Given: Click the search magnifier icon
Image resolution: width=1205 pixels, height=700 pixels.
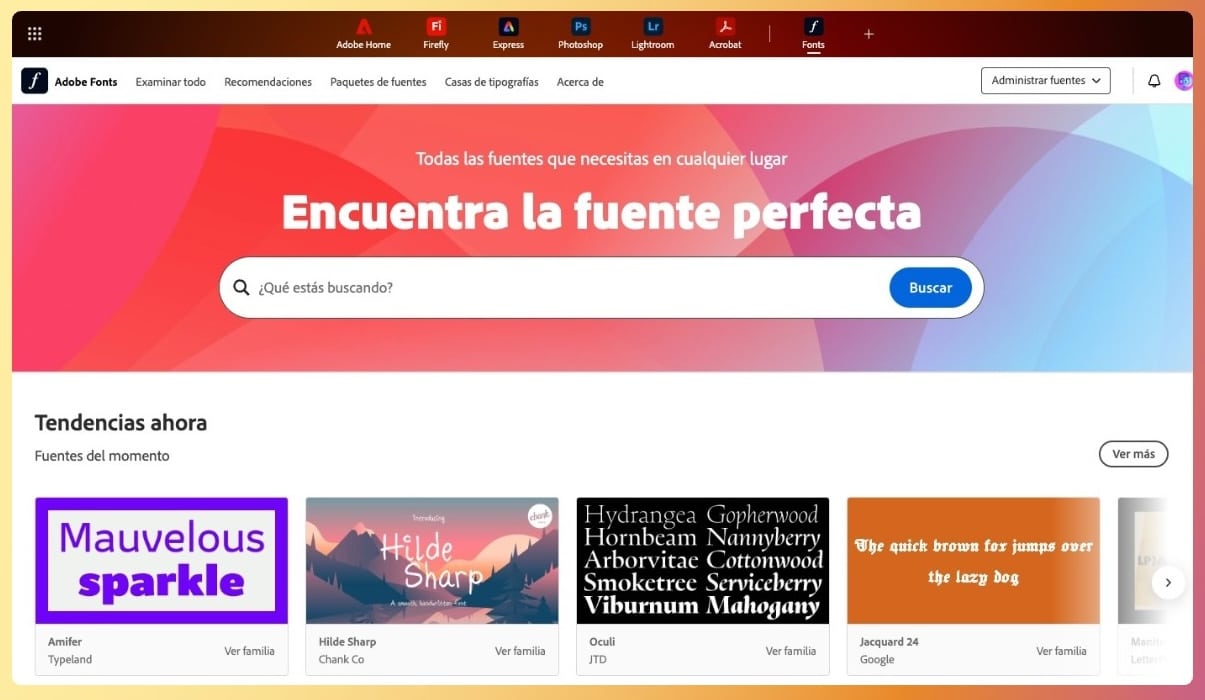Looking at the screenshot, I should [241, 288].
